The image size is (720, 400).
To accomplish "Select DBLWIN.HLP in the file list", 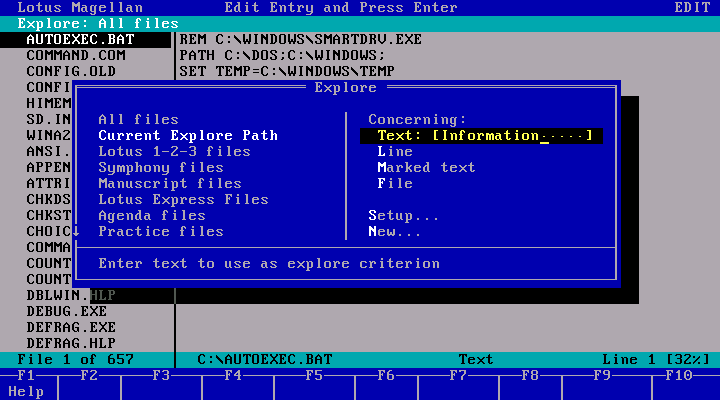I will pos(71,295).
